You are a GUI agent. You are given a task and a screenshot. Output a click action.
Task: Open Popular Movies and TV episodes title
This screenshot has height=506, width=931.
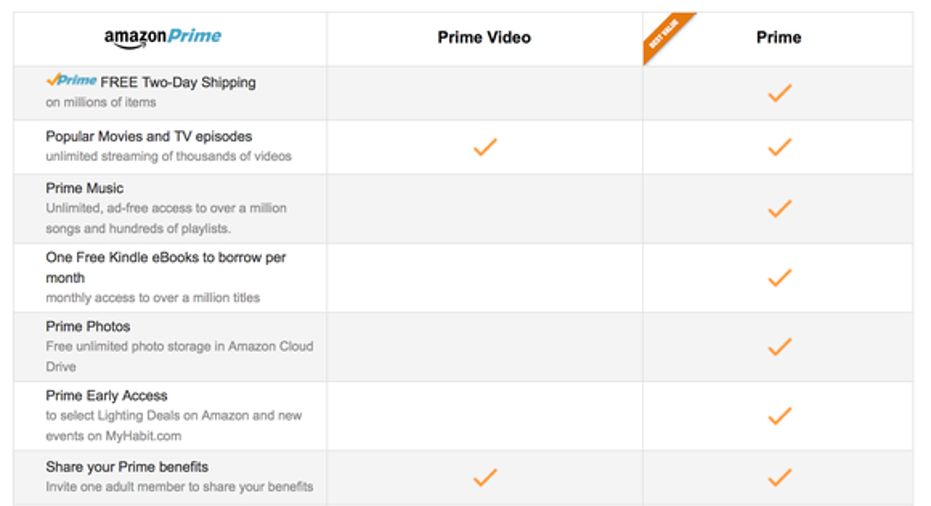149,137
